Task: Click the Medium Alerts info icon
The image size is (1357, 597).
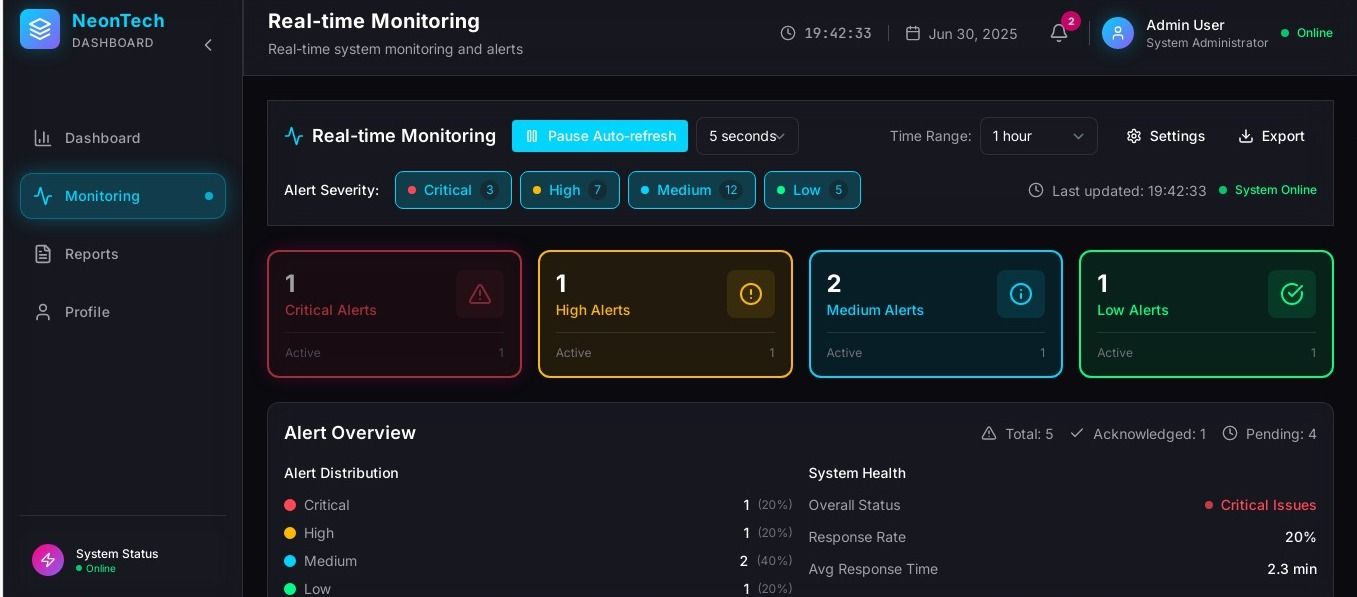Action: point(1020,294)
